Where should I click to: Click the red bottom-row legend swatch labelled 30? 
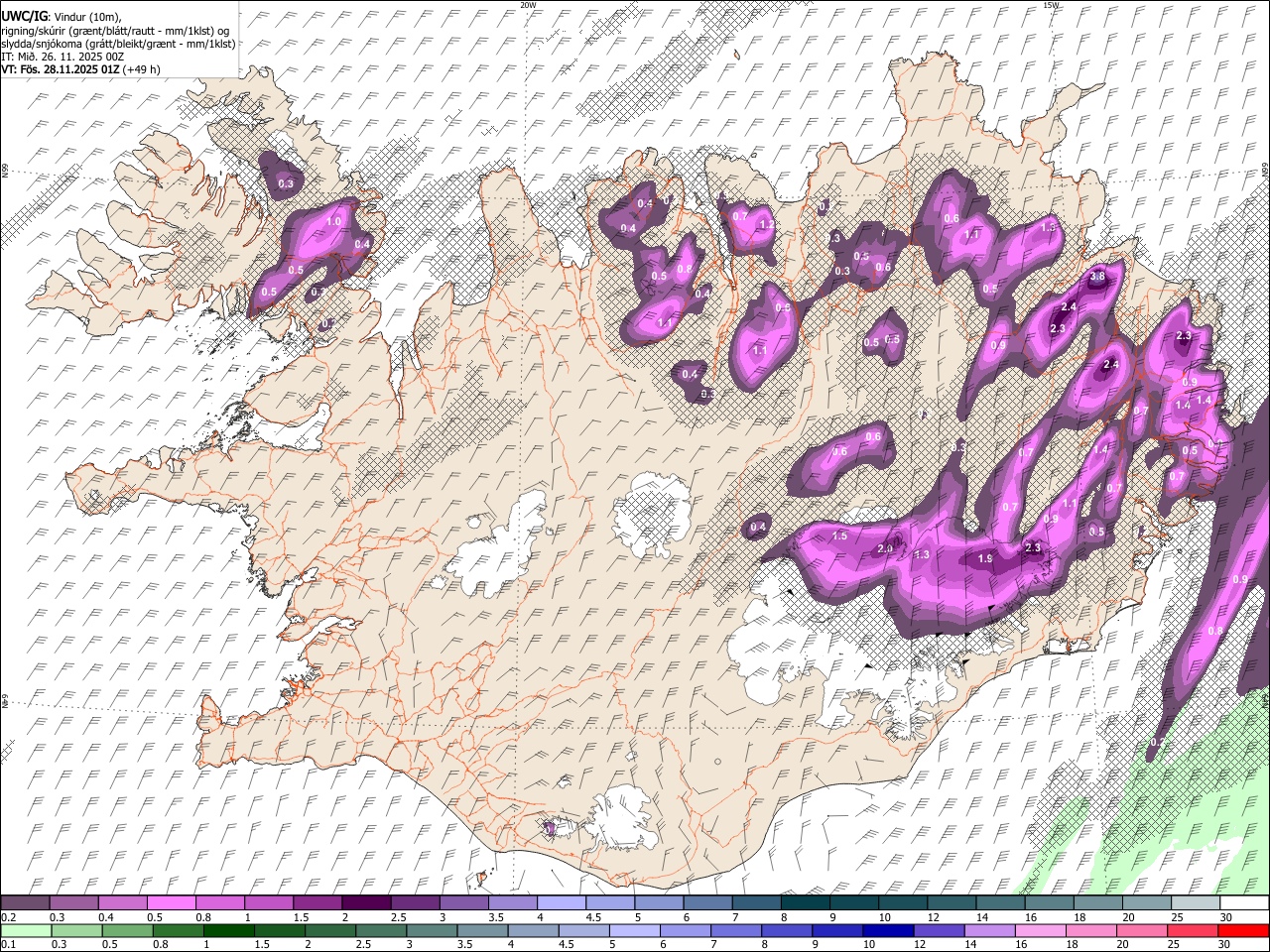pyautogui.click(x=1242, y=930)
